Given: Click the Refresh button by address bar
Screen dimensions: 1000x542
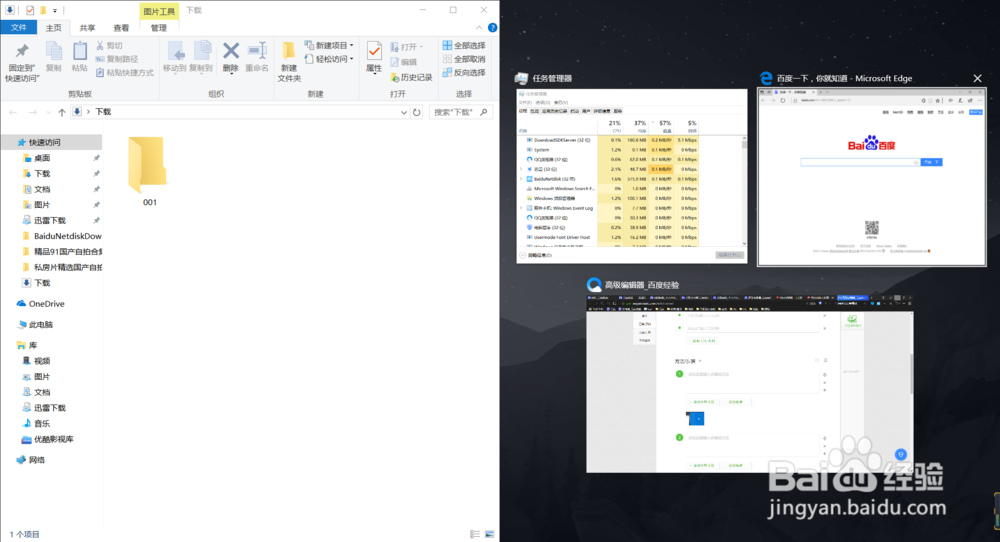Looking at the screenshot, I should tap(416, 112).
